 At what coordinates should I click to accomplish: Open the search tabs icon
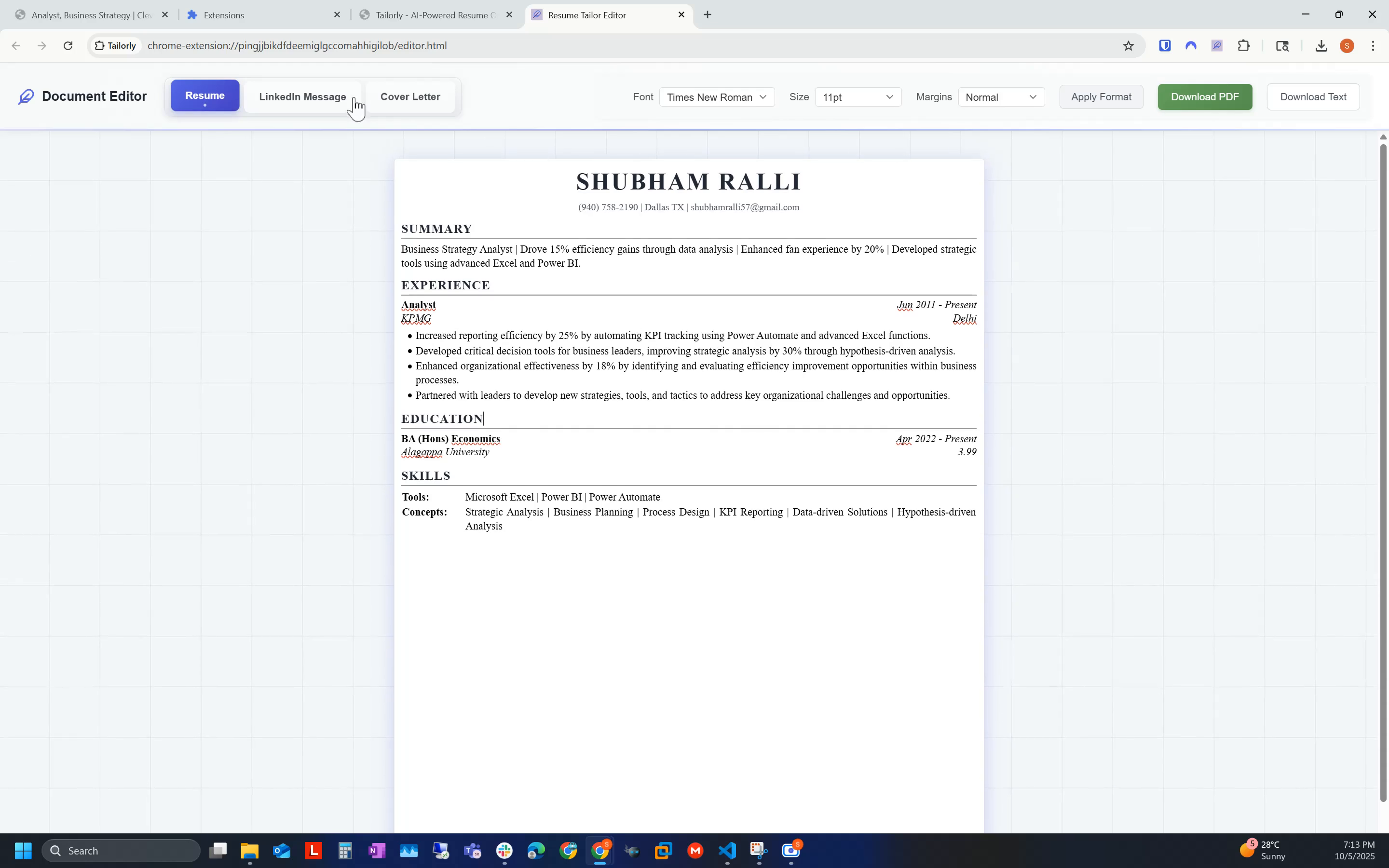pyautogui.click(x=1282, y=46)
